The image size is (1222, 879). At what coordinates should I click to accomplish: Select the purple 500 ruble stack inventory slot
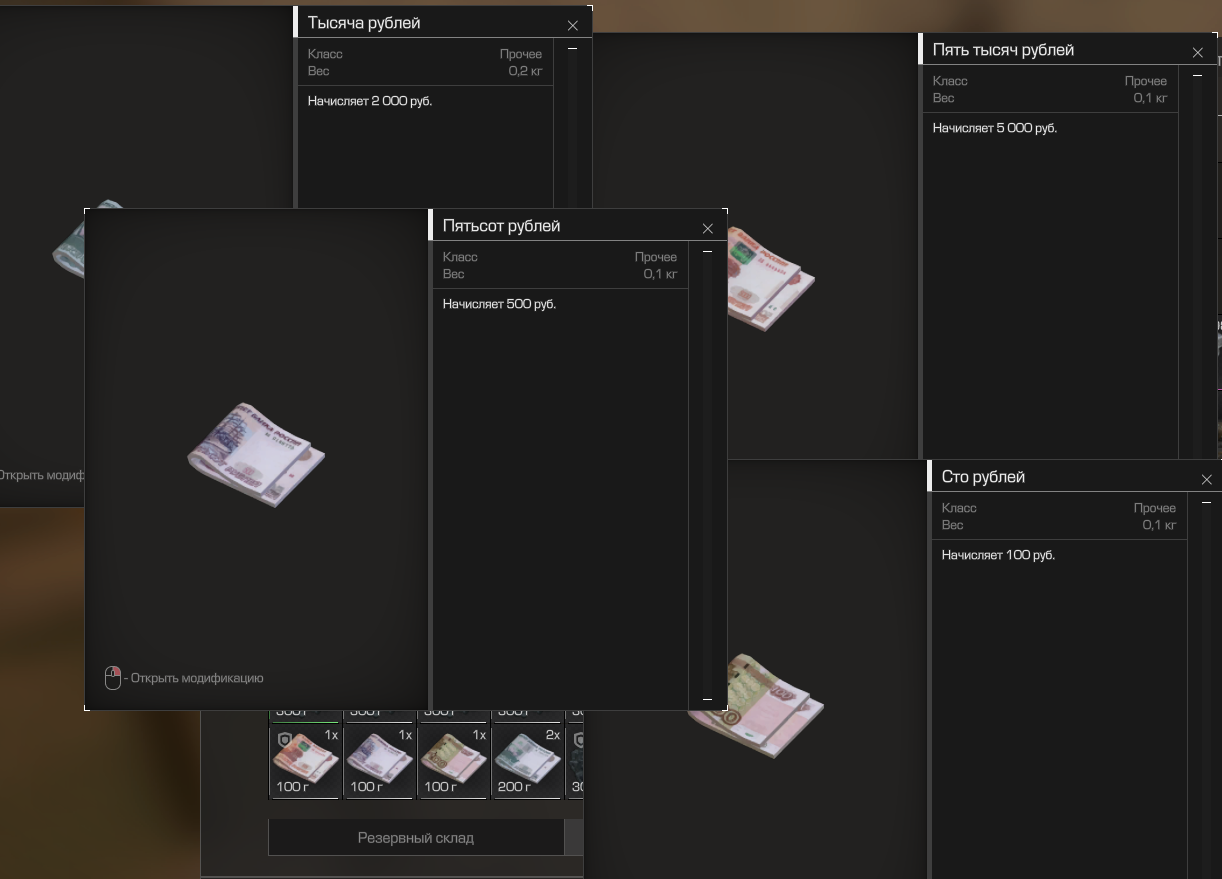379,761
